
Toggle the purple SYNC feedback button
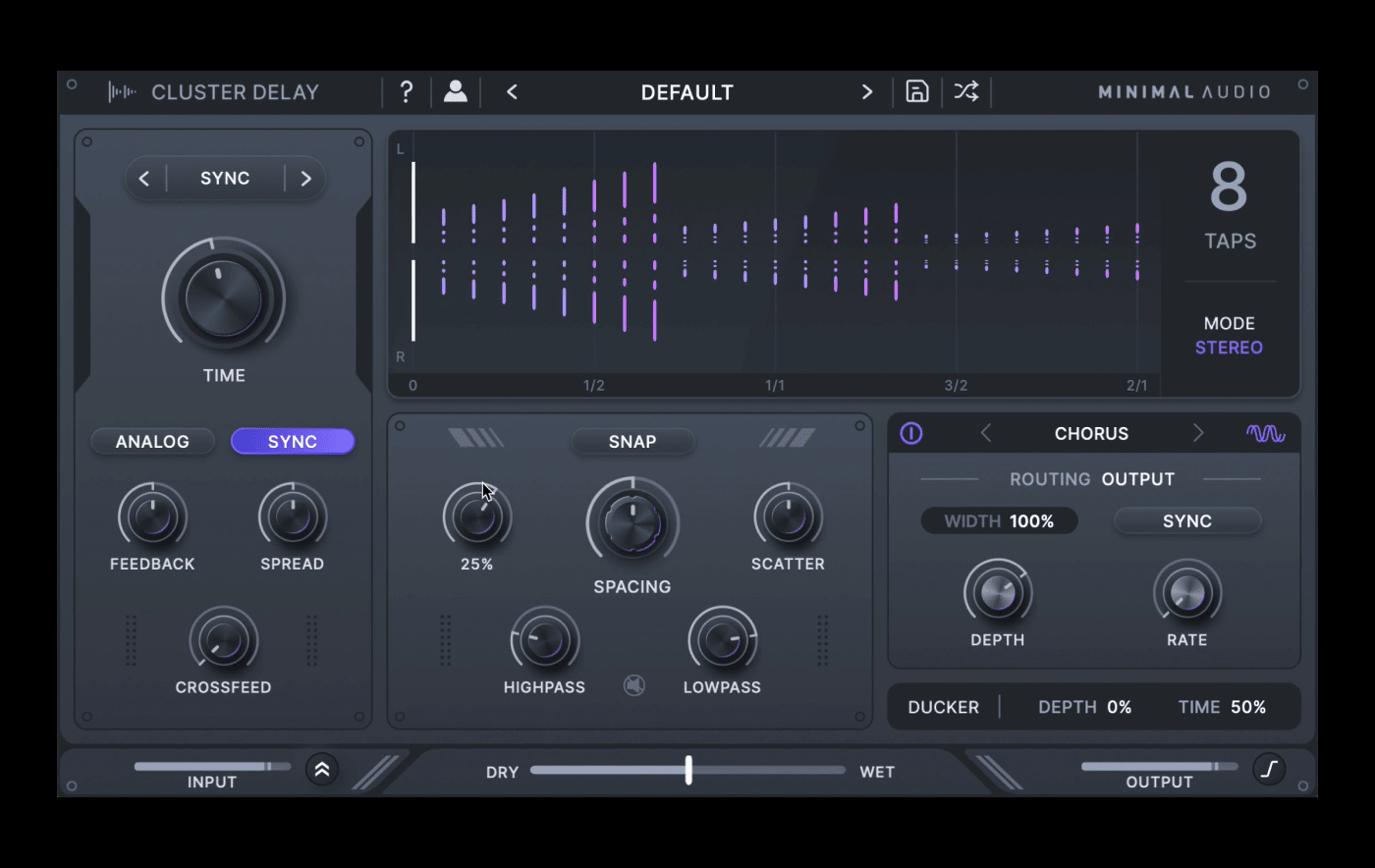click(293, 441)
